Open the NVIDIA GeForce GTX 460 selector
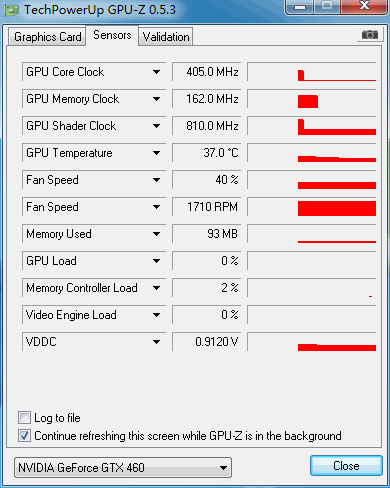This screenshot has height=488, width=390. pos(123,468)
